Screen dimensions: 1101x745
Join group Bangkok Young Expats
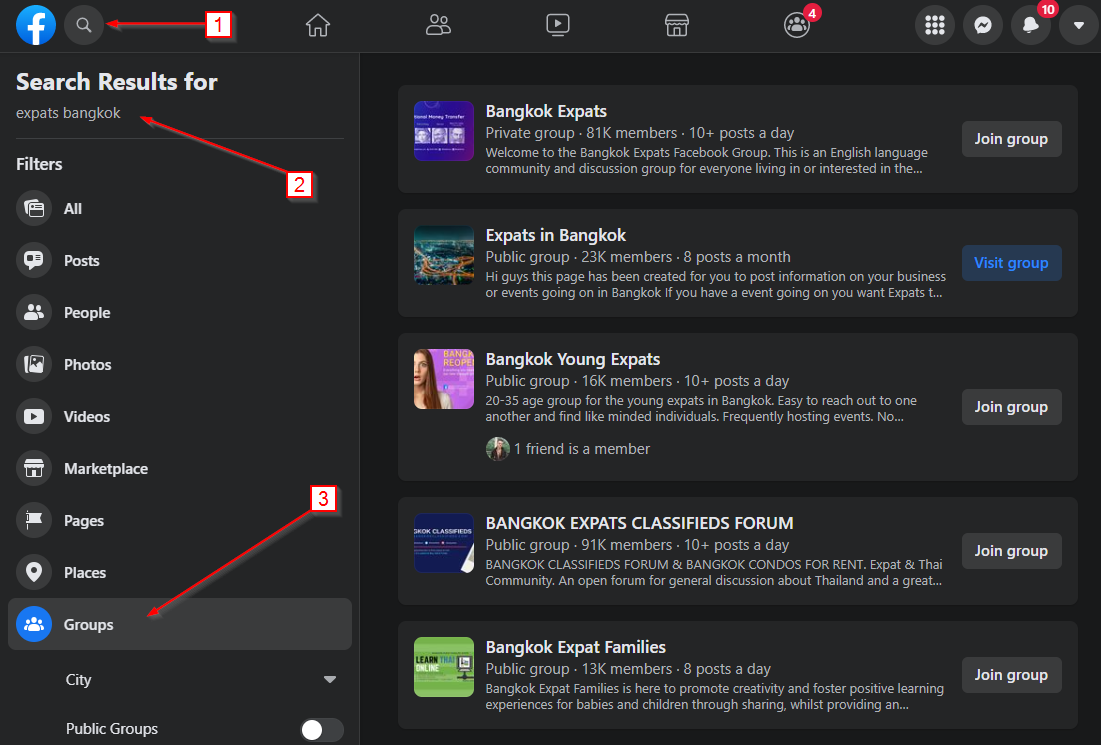[x=1011, y=407]
